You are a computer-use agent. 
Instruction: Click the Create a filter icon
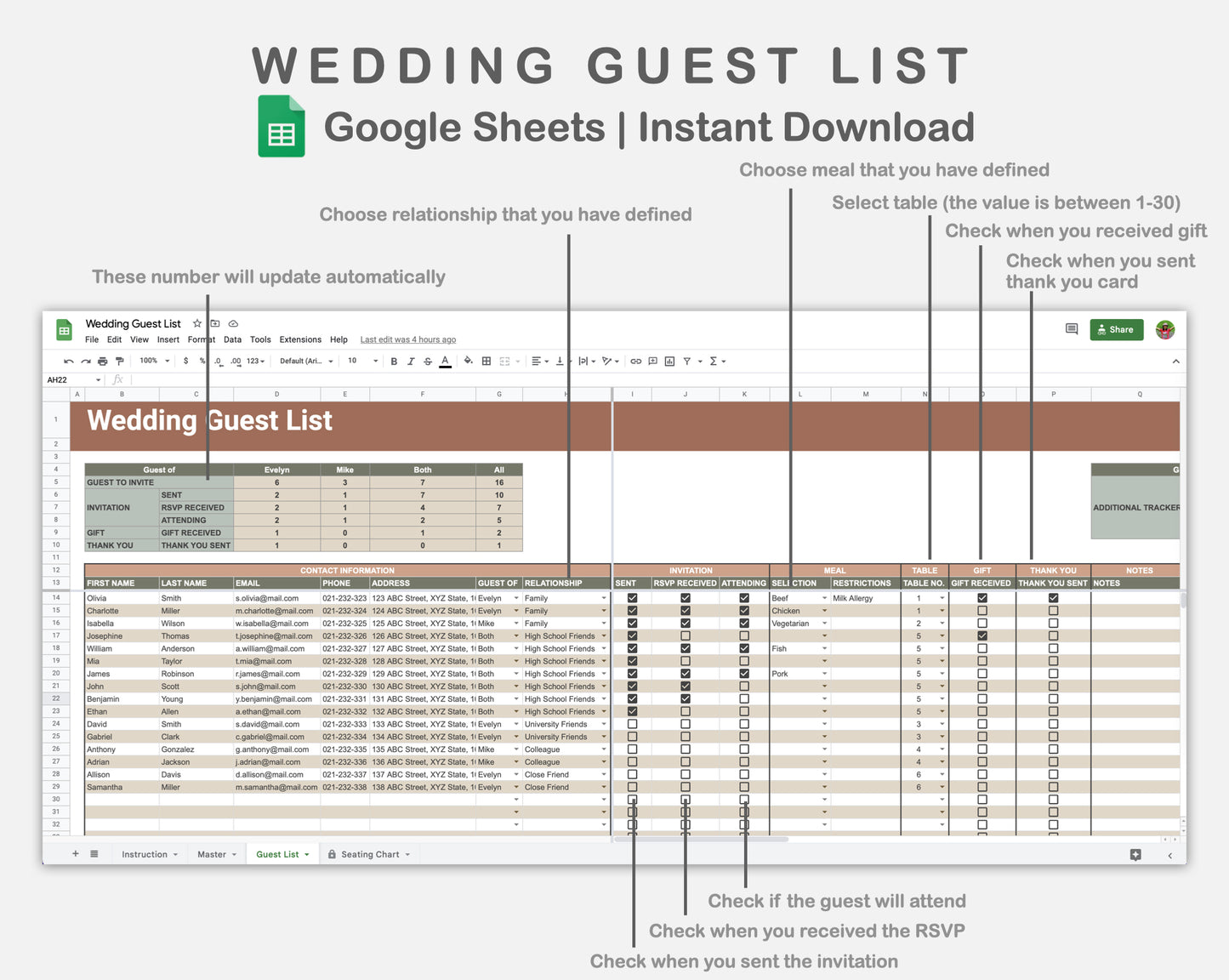pos(689,361)
